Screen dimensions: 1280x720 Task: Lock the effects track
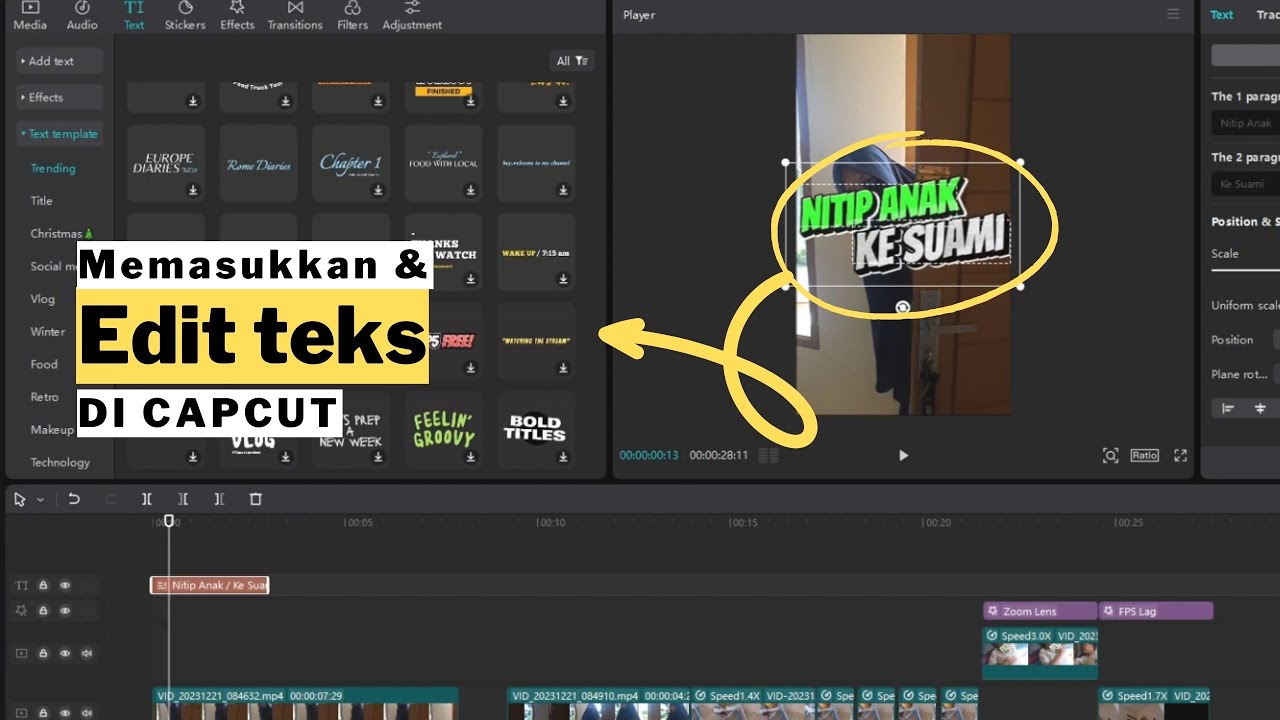[44, 610]
